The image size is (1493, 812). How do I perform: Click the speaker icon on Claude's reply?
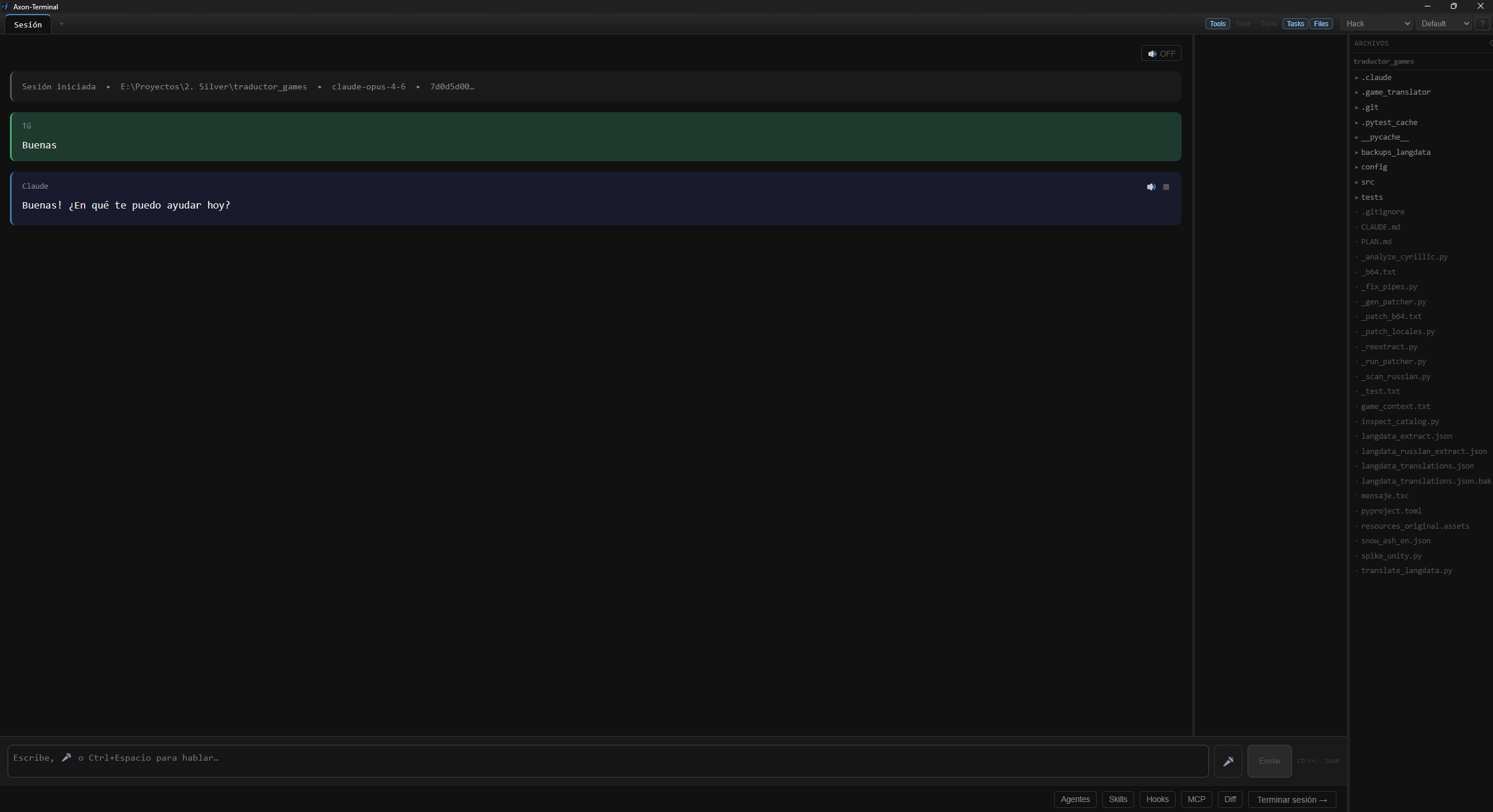point(1151,187)
